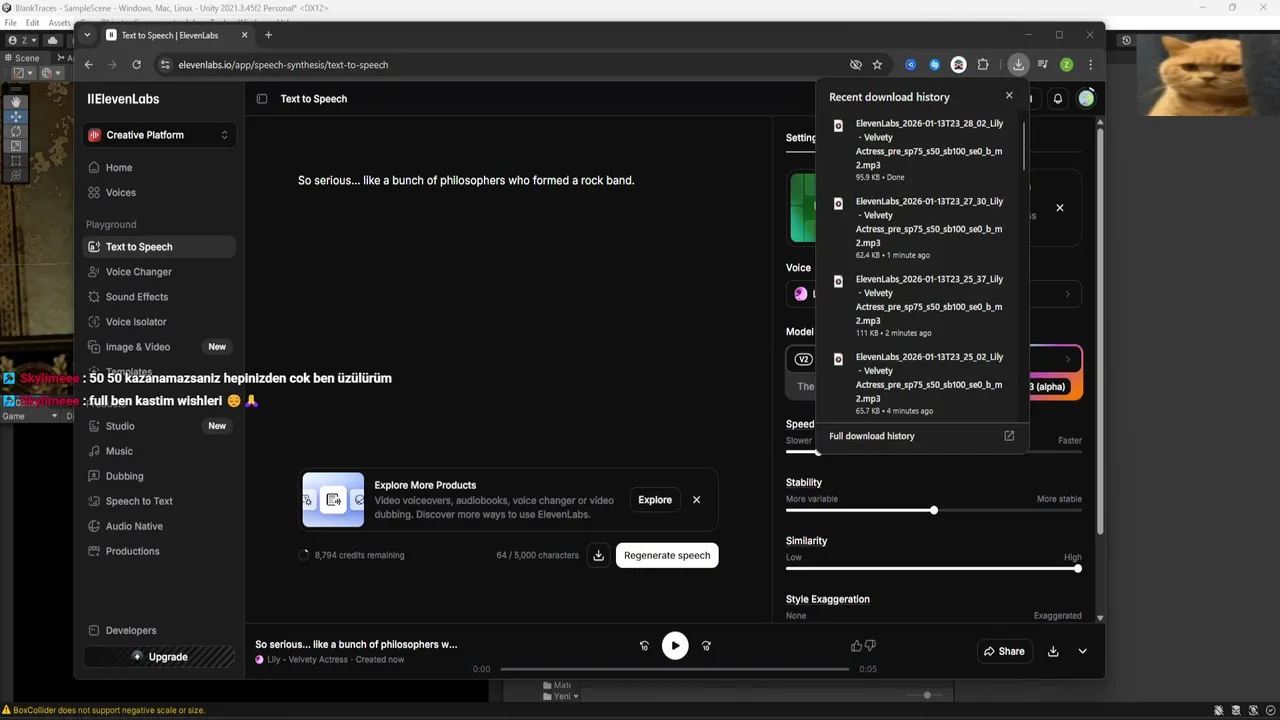Close the voice card with X in Settings
The width and height of the screenshot is (1280, 720).
pyautogui.click(x=1060, y=208)
